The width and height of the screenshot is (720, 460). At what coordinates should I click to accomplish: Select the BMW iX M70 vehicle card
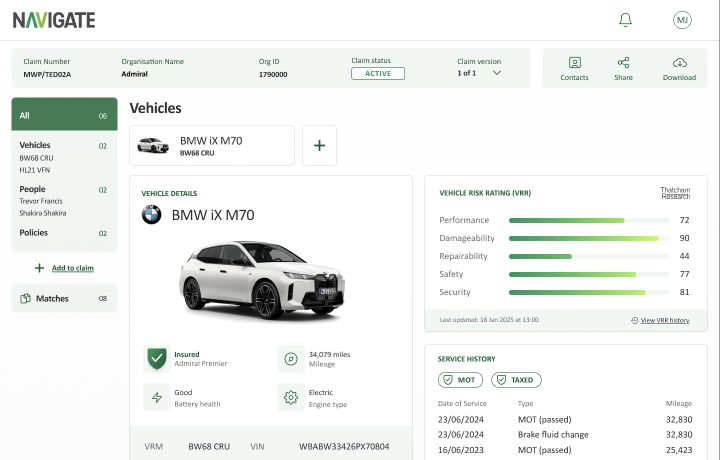212,146
